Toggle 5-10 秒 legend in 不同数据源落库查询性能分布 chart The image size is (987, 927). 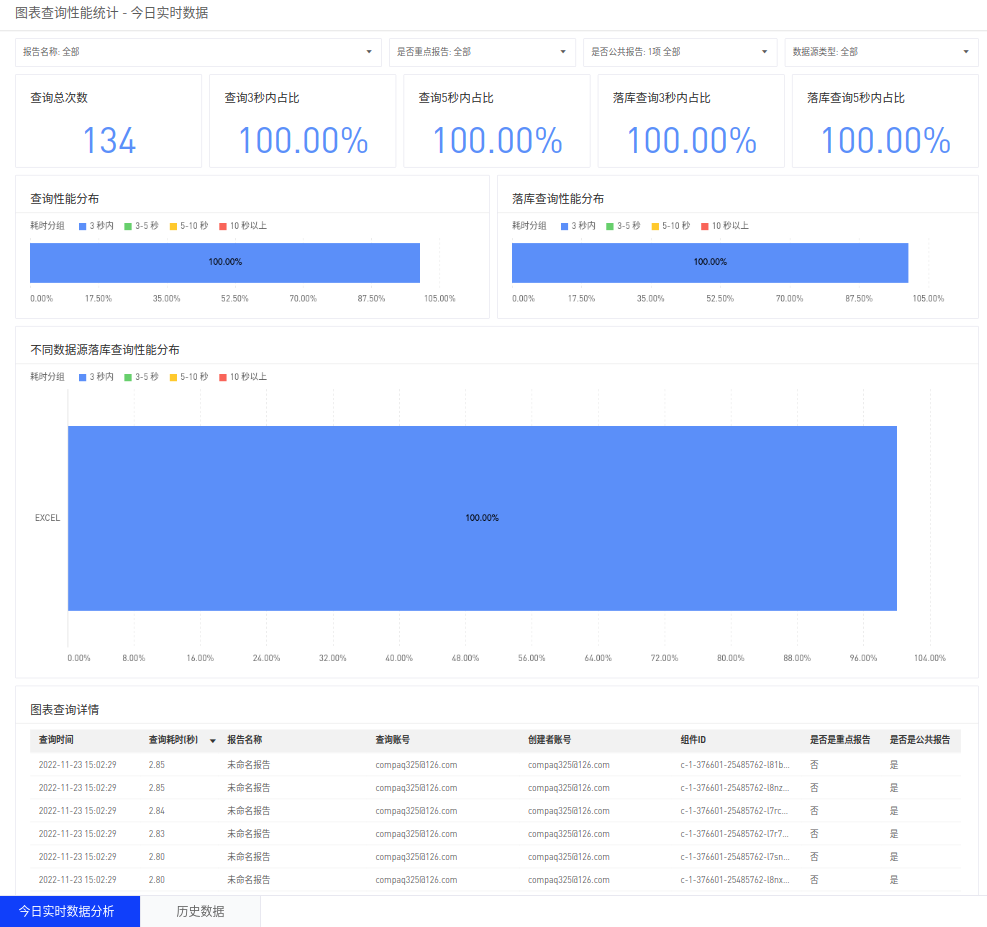point(188,377)
